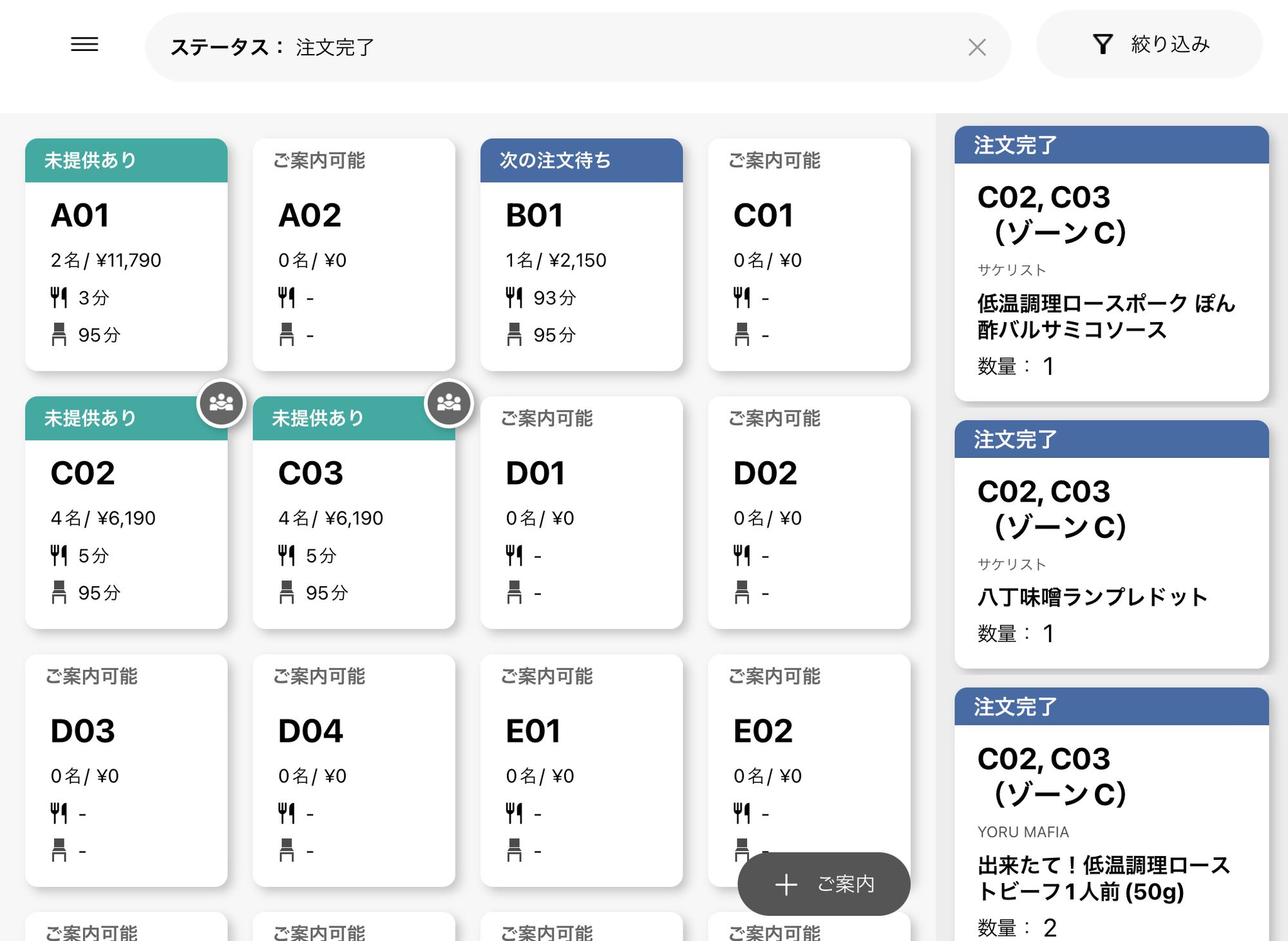
Task: Open 絞り込み filter options
Action: pyautogui.click(x=1170, y=44)
